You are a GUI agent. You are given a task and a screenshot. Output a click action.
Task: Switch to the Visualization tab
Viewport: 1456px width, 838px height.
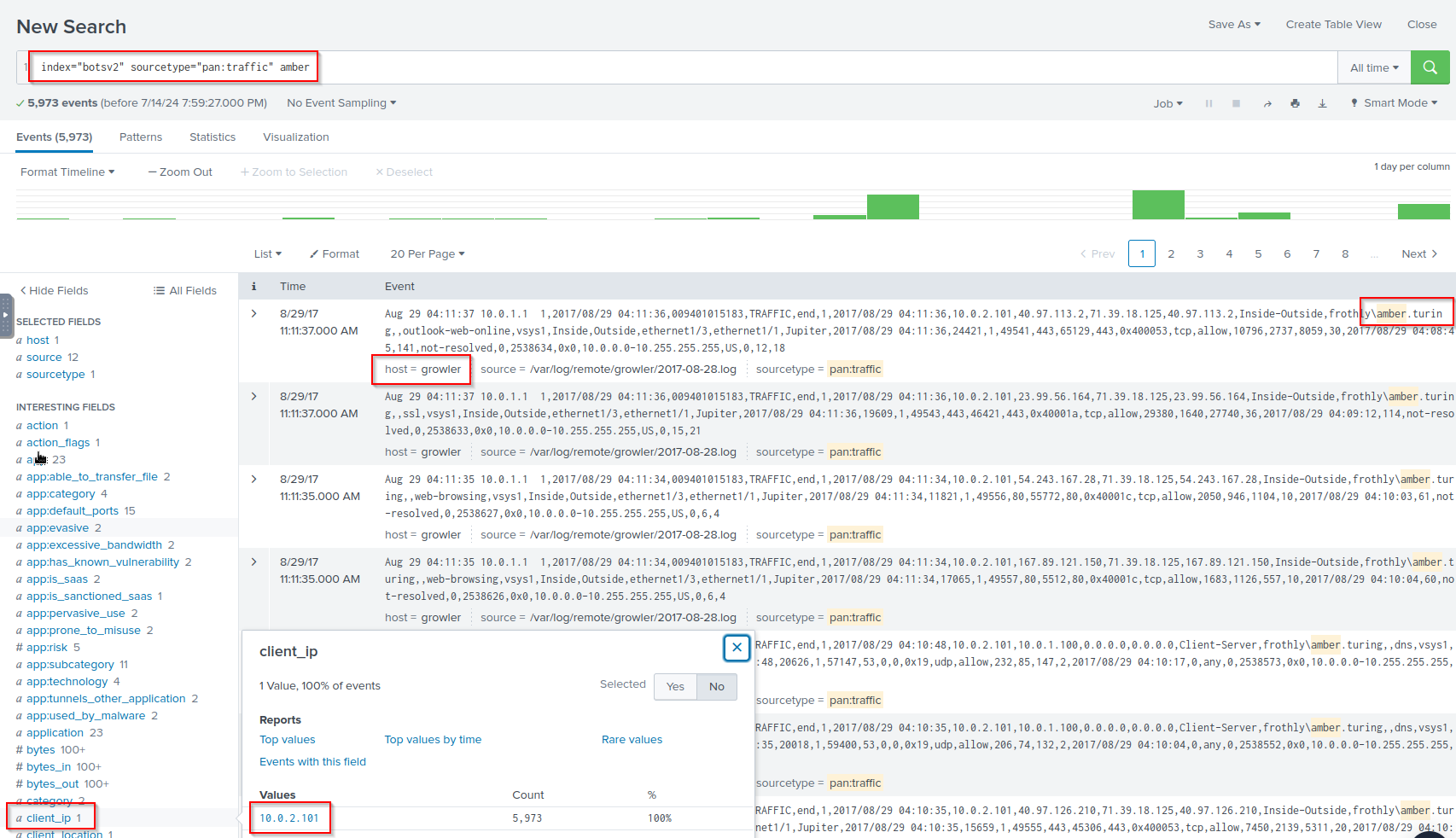point(295,137)
